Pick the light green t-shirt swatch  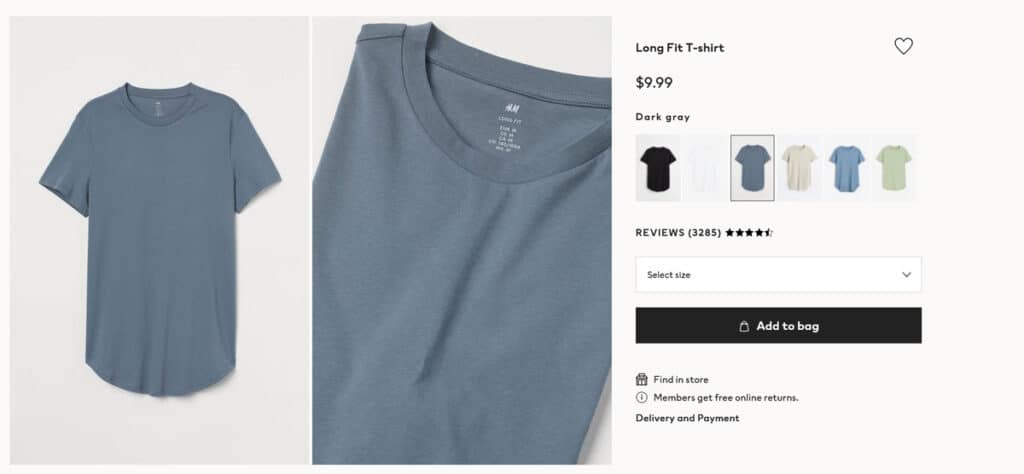click(893, 168)
